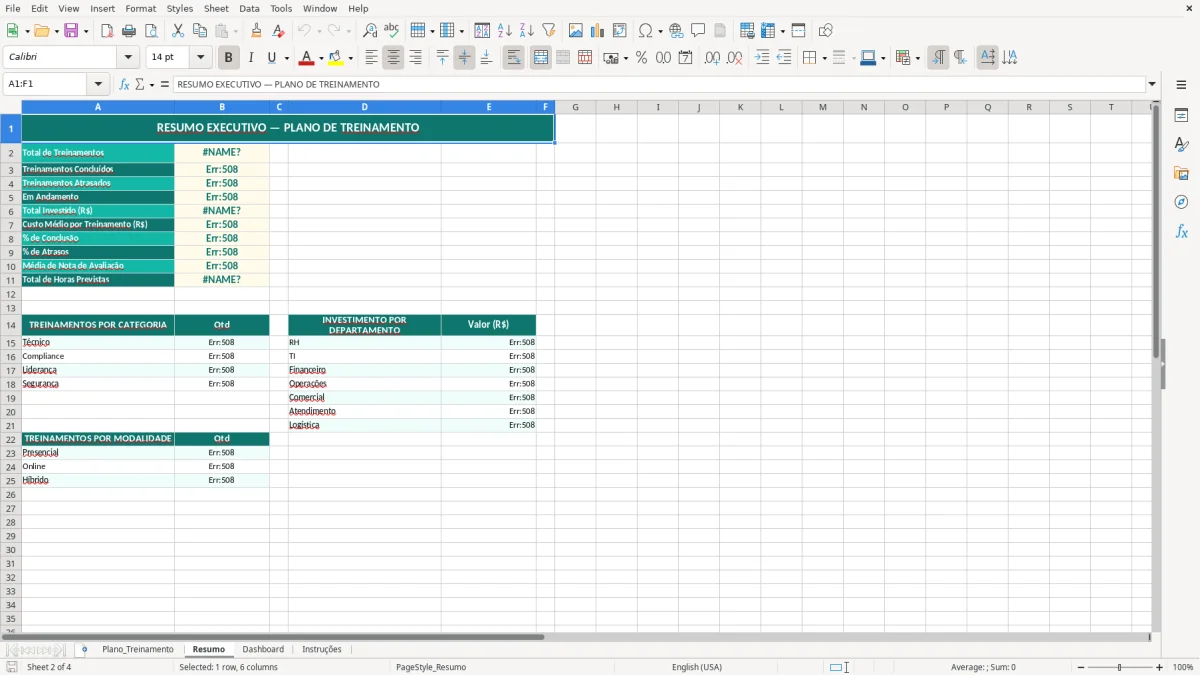Open the Format menu

140,8
